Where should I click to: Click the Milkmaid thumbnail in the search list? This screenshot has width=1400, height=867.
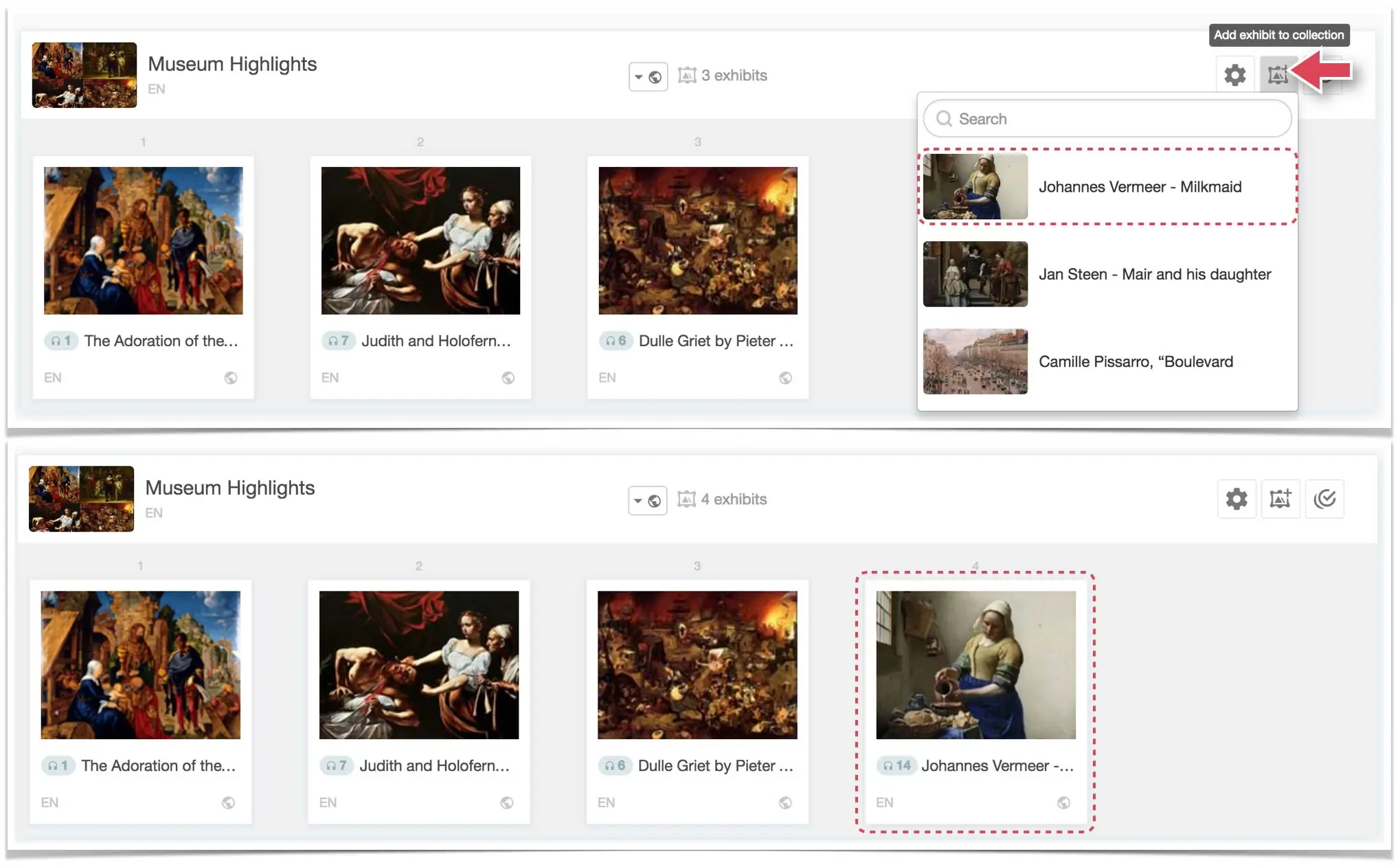pos(975,187)
